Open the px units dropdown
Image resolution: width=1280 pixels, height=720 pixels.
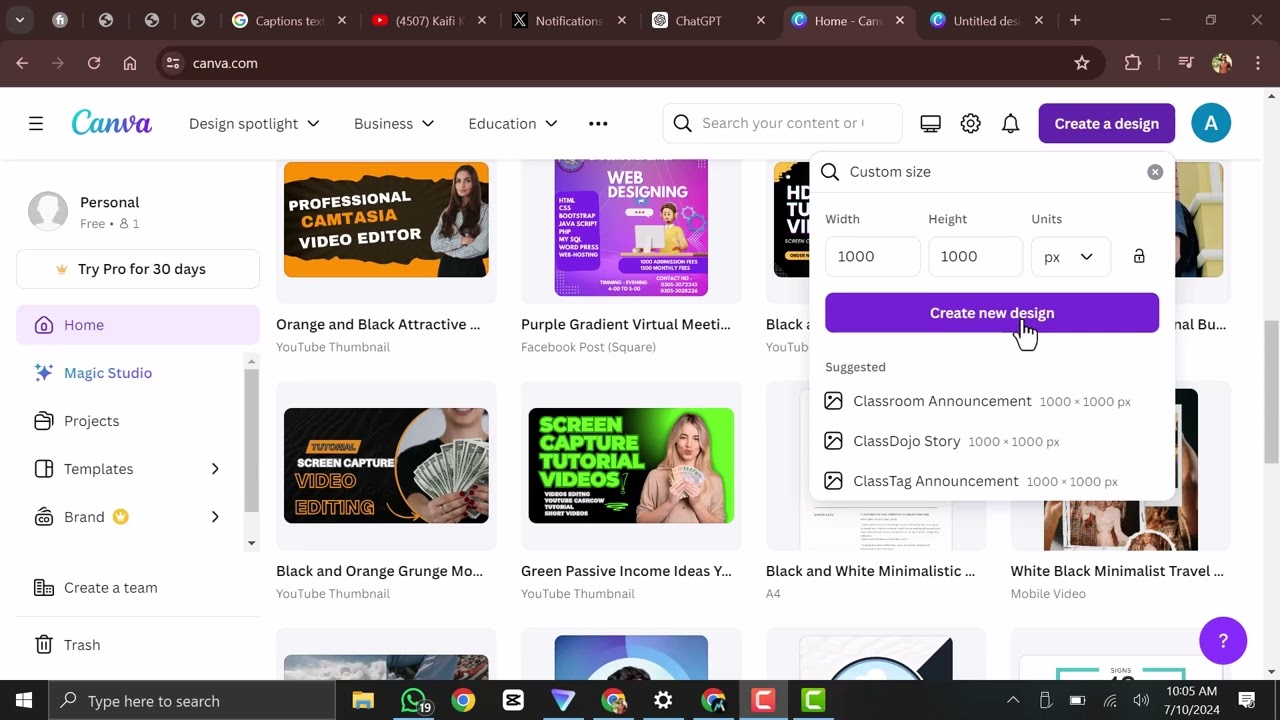[1071, 257]
